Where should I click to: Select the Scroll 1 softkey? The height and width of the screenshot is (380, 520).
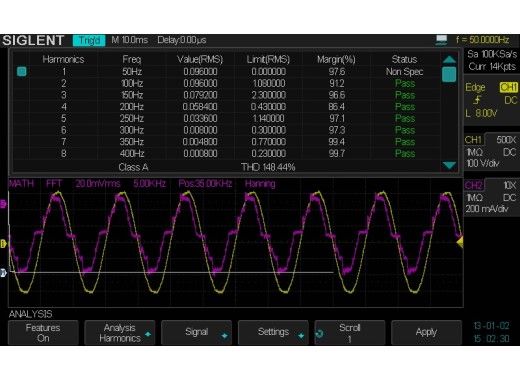[x=350, y=332]
